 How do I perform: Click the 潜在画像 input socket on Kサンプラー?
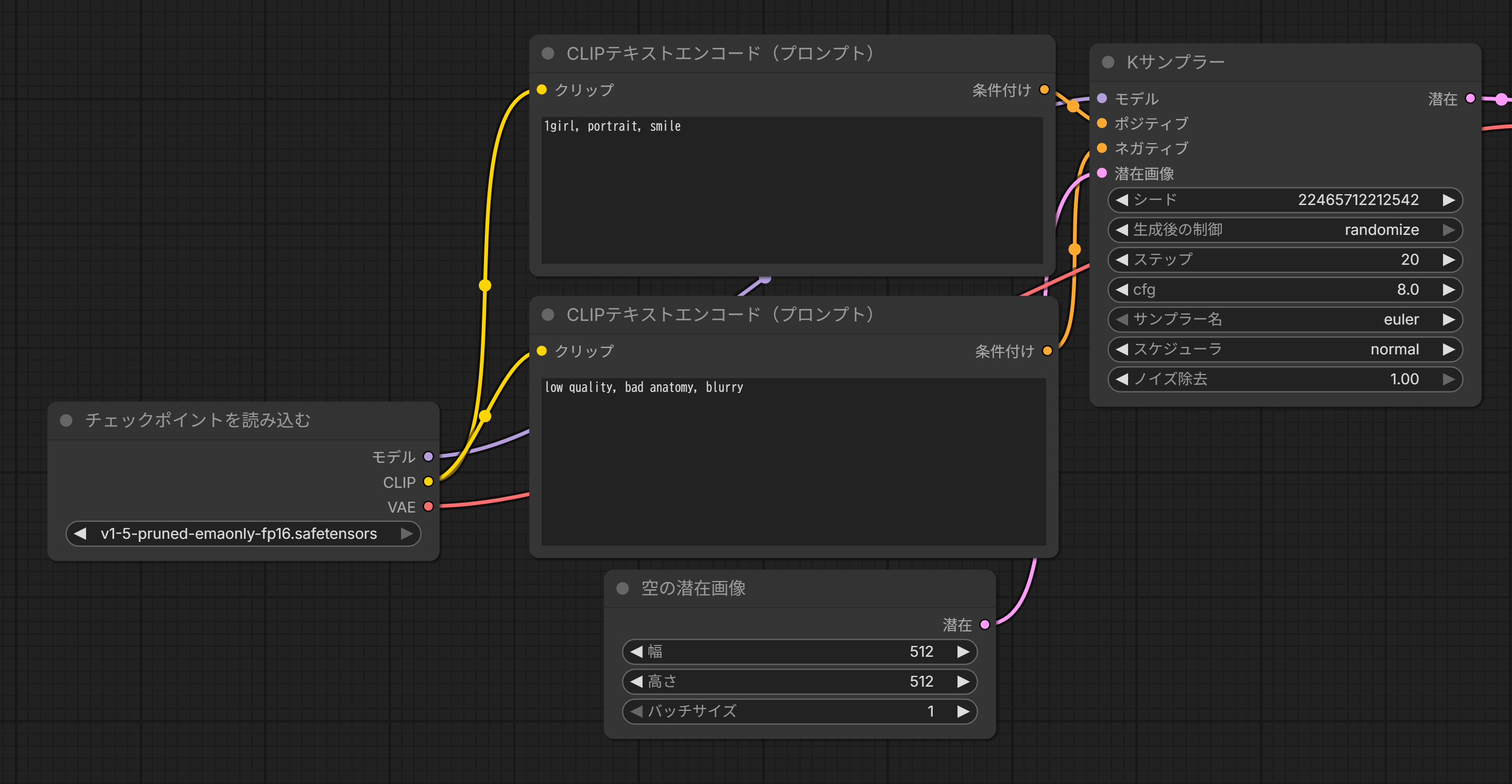[1102, 173]
